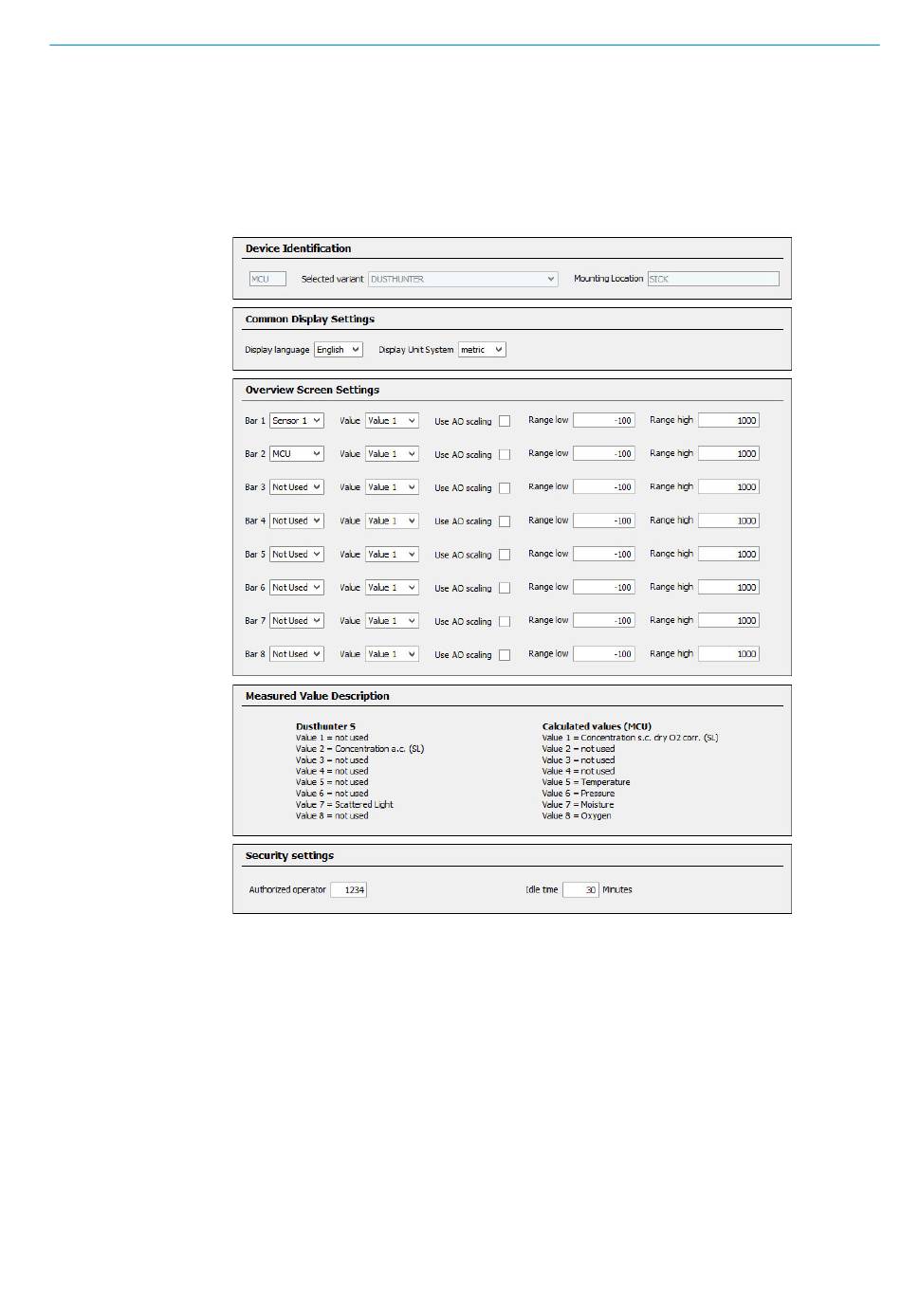Click the Bar 6 Range low field
The image size is (901, 1316).
603,588
